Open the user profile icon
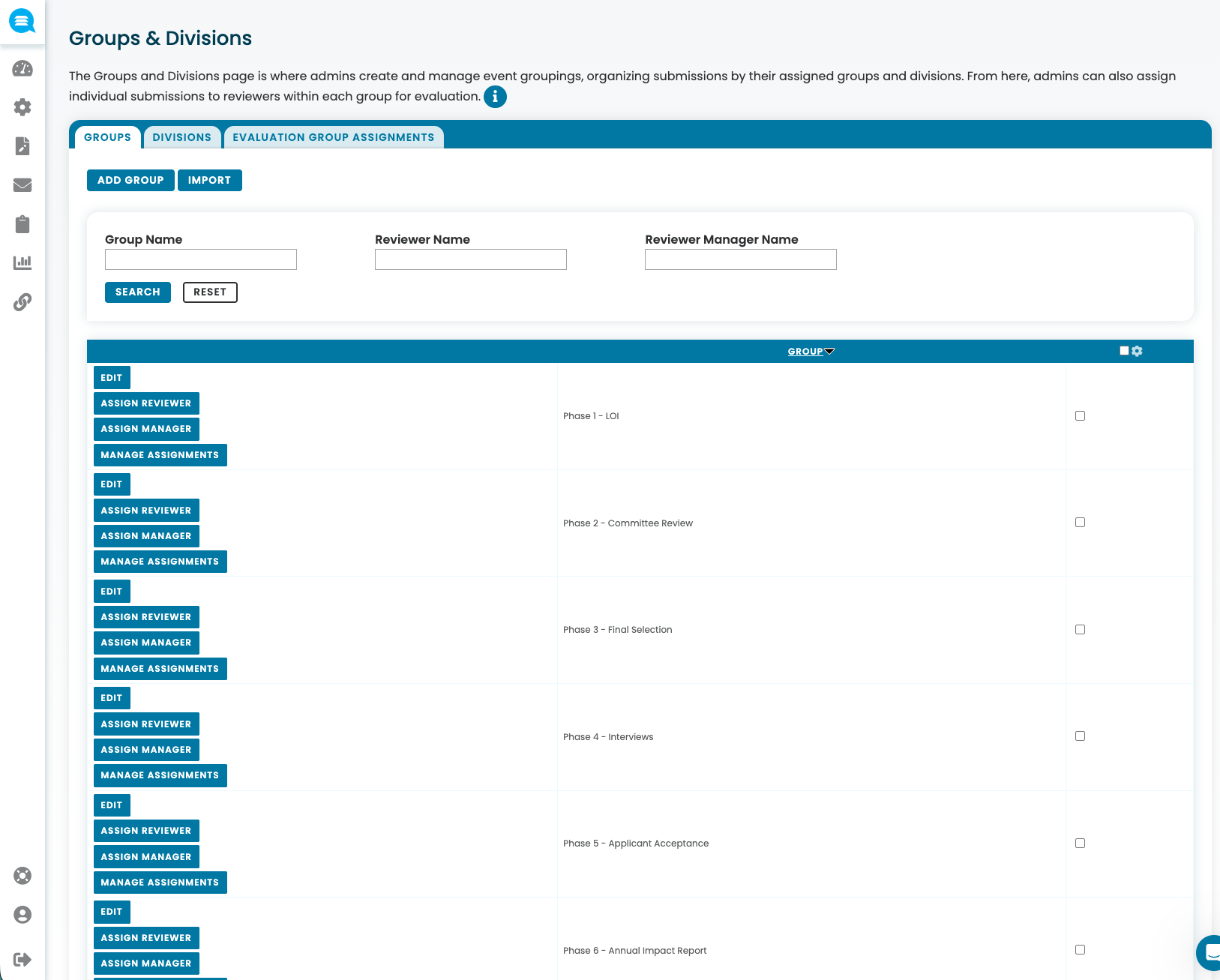The width and height of the screenshot is (1220, 980). coord(22,914)
